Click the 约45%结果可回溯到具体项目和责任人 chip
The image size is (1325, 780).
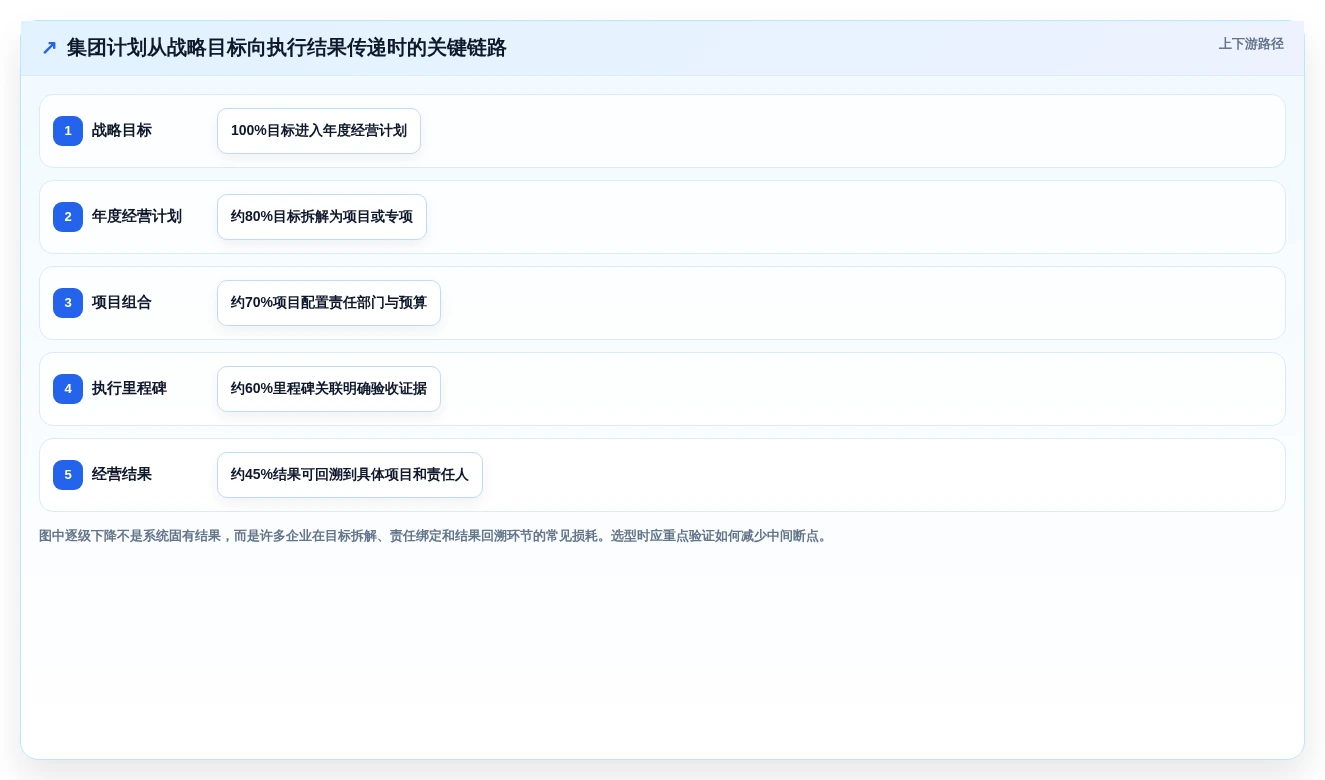click(x=350, y=475)
